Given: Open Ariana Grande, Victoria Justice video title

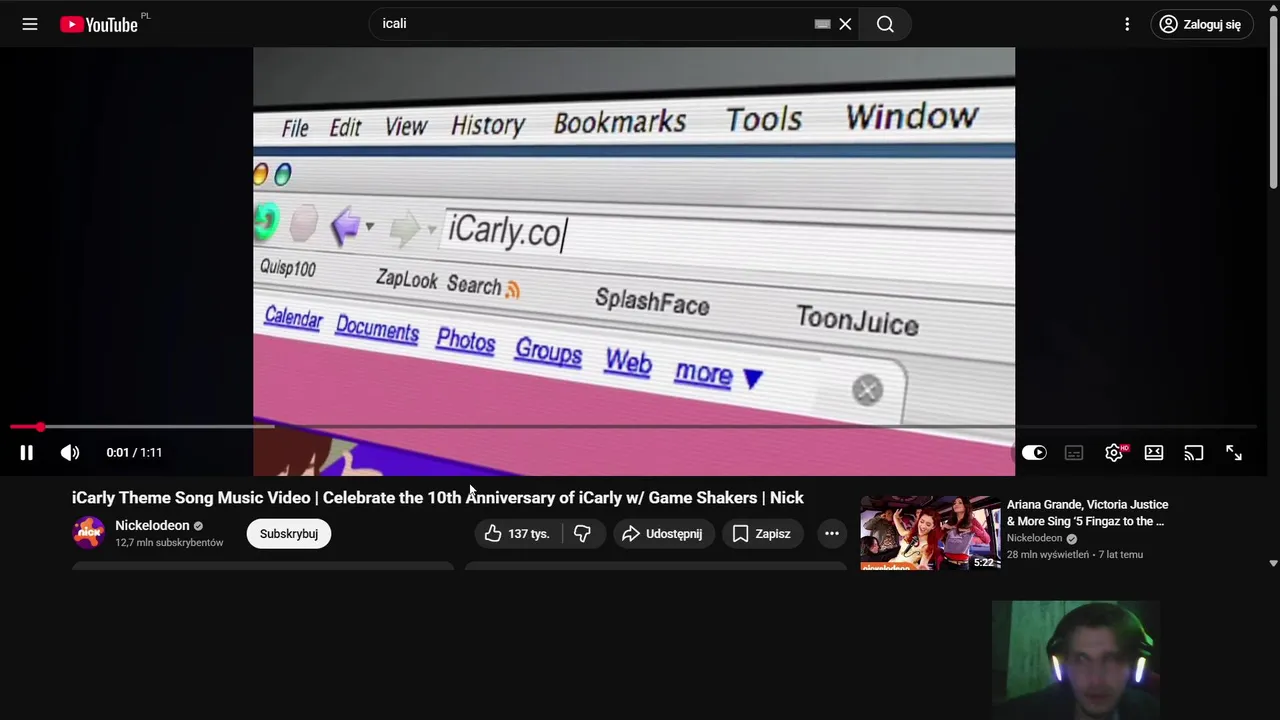Looking at the screenshot, I should (x=1088, y=513).
